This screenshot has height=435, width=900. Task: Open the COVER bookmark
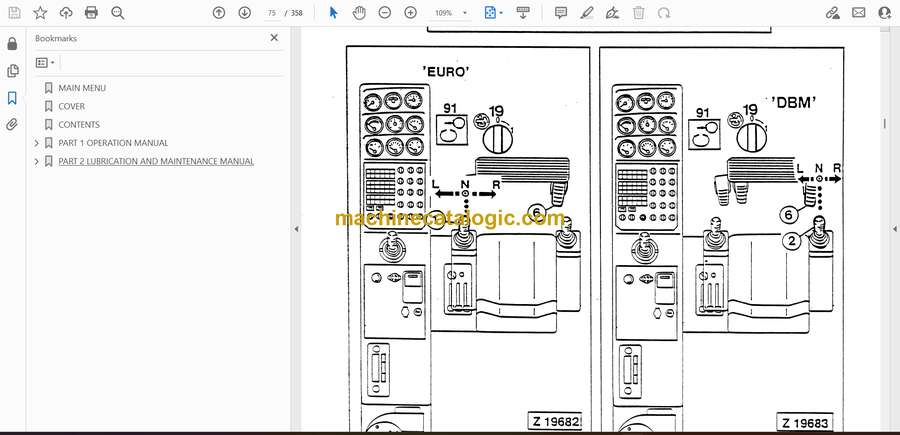(x=72, y=106)
